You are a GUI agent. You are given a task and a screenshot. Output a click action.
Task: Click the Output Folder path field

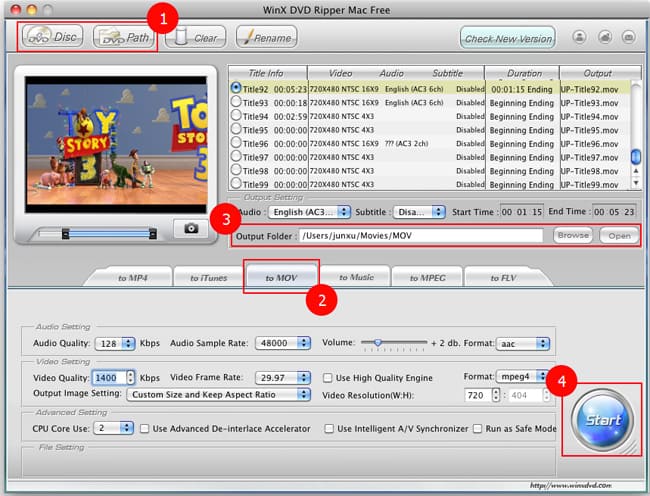point(421,236)
